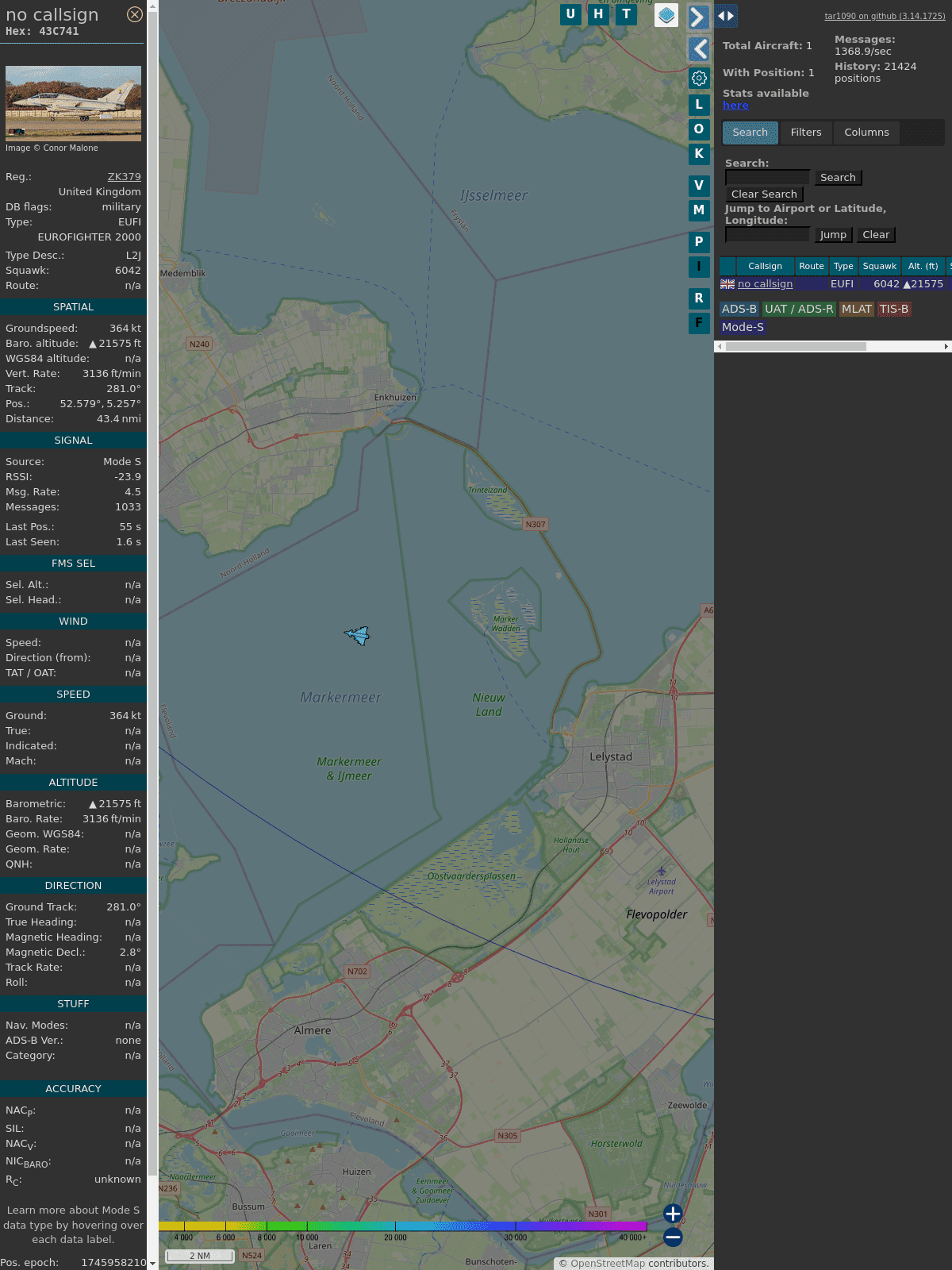
Task: Click the double-arrow sidebar toggle
Action: click(x=726, y=15)
